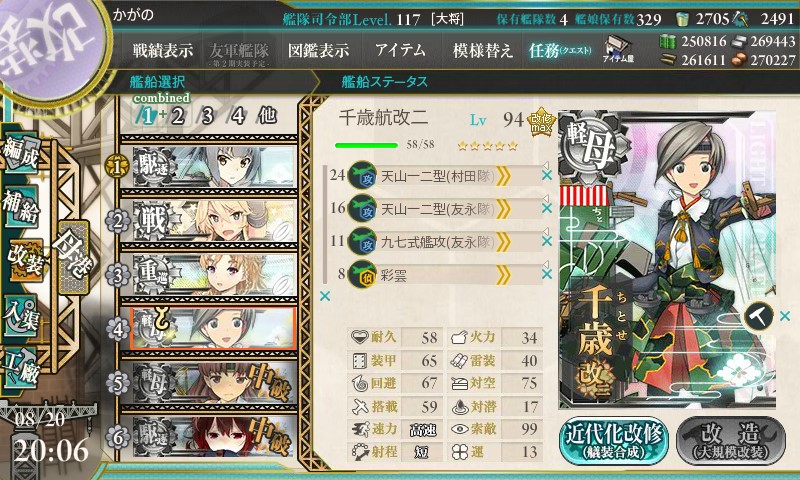Viewport: 800px width, 480px height.
Task: Click the アイテム屋 shop icon
Action: [617, 49]
